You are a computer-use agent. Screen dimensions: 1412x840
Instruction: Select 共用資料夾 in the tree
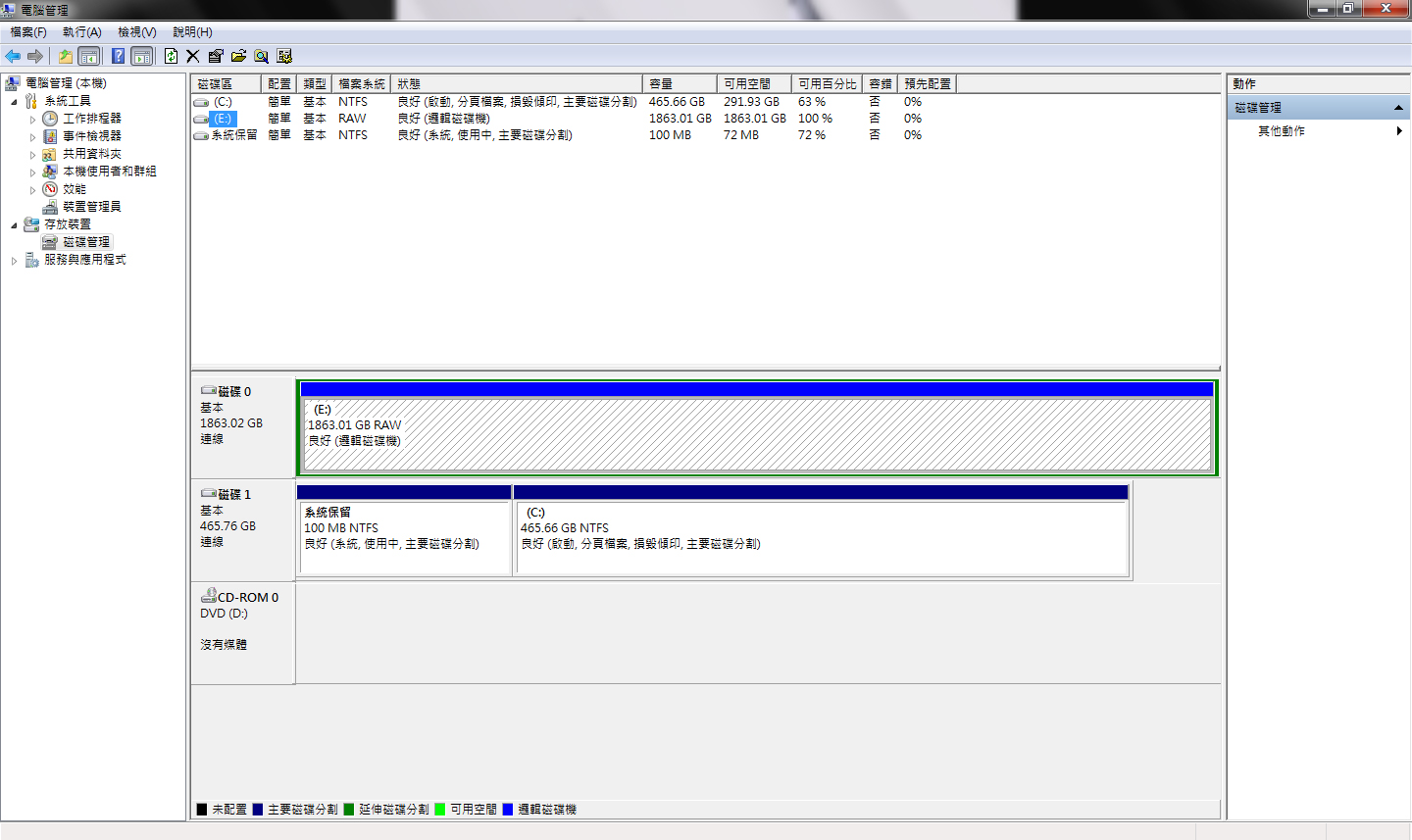coord(92,154)
